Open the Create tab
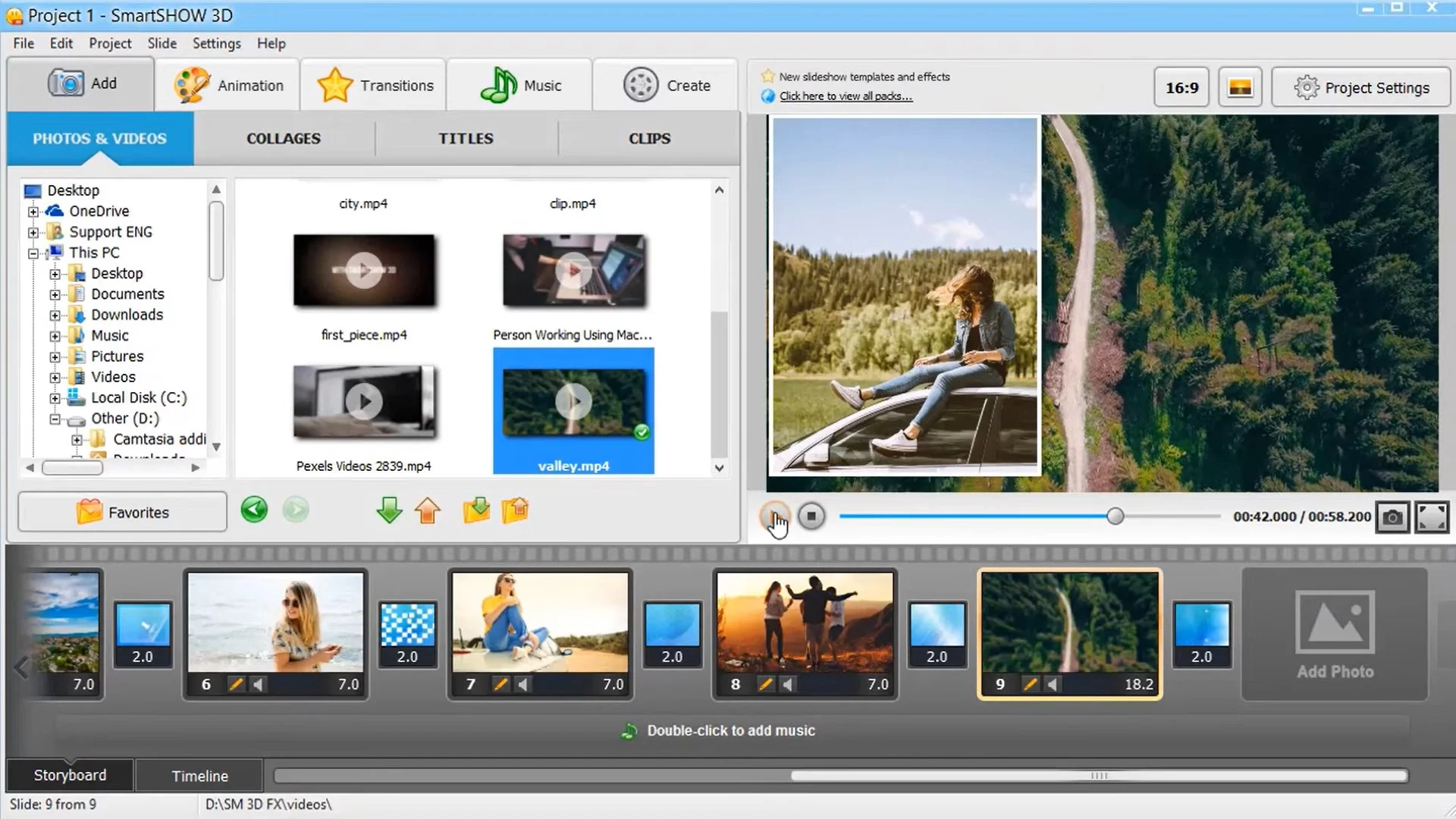Viewport: 1456px width, 819px height. point(666,86)
